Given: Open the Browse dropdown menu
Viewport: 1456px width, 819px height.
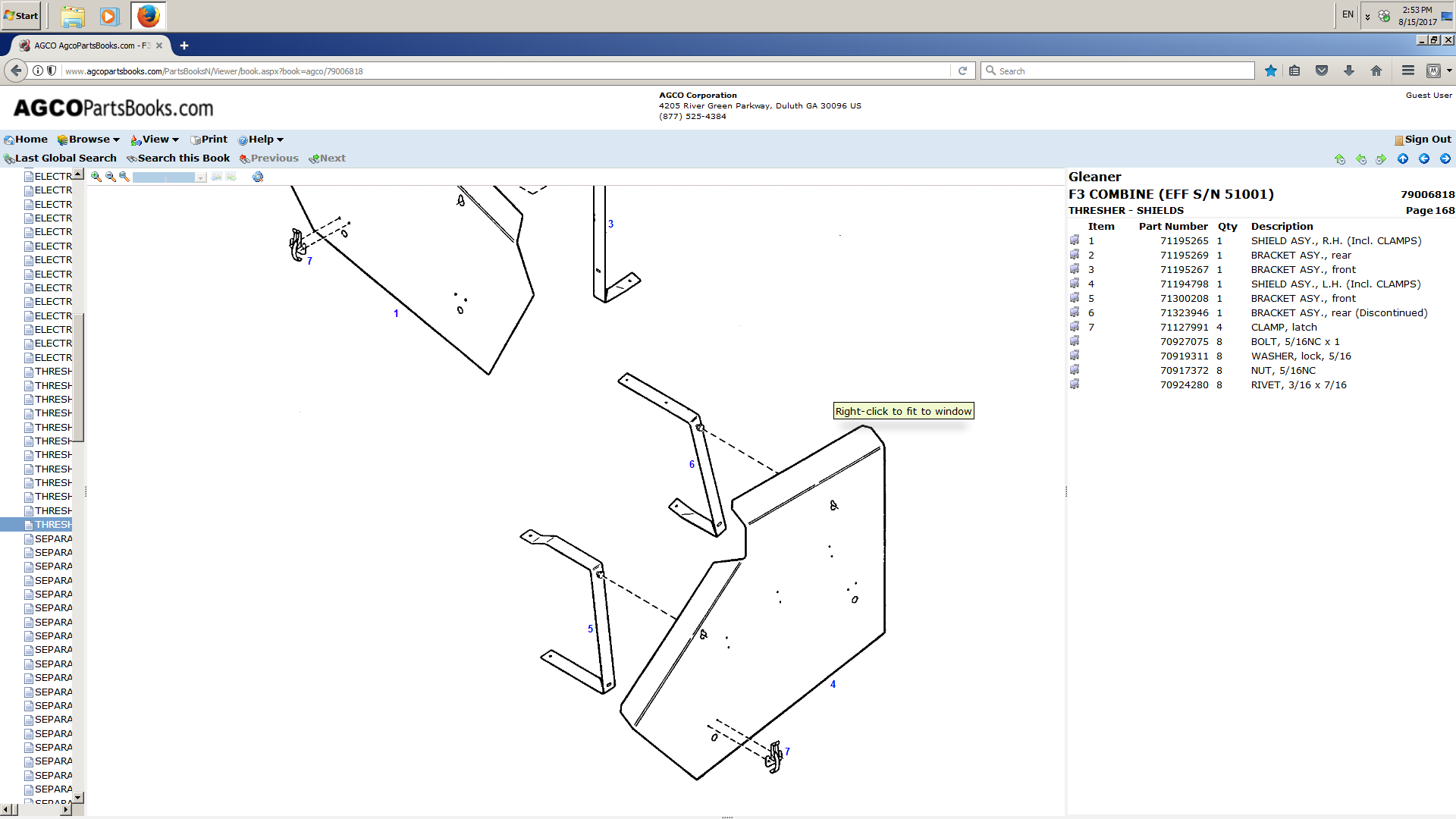Looking at the screenshot, I should (89, 140).
